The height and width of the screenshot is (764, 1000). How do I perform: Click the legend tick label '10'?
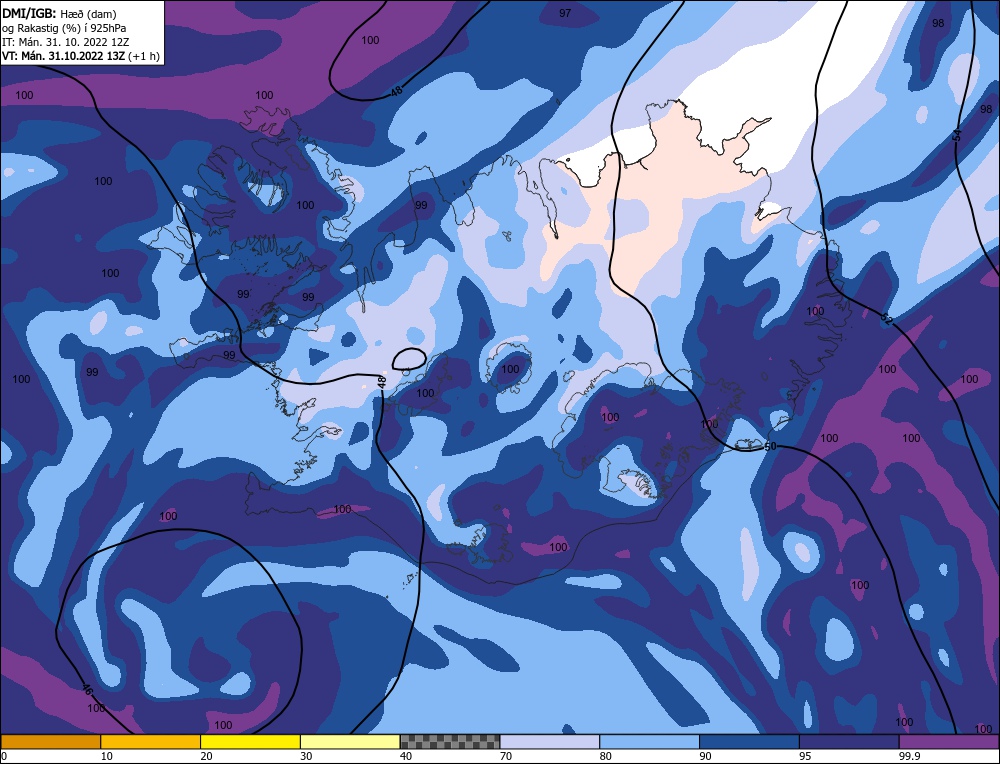point(107,756)
